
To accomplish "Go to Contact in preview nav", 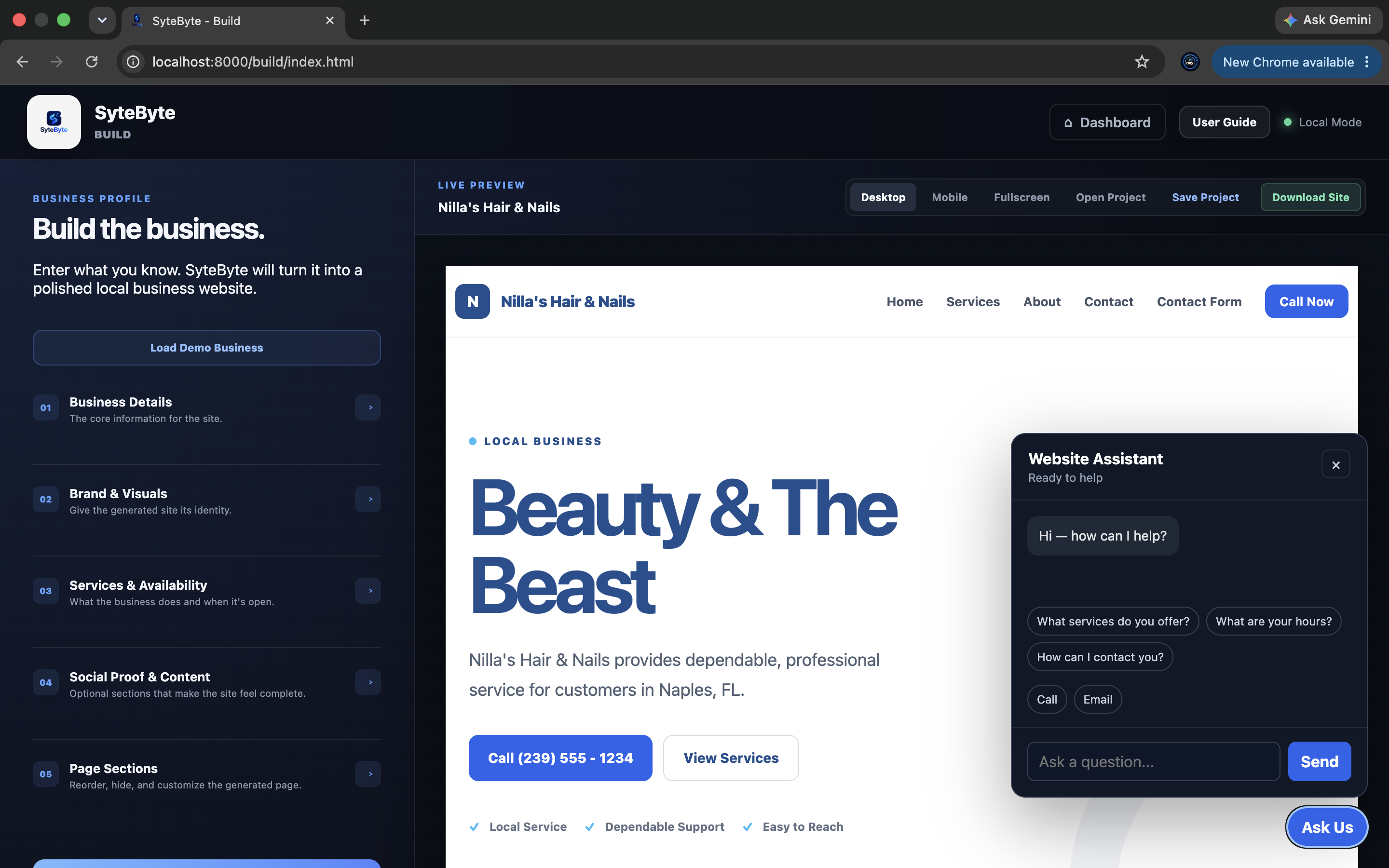I will point(1108,302).
